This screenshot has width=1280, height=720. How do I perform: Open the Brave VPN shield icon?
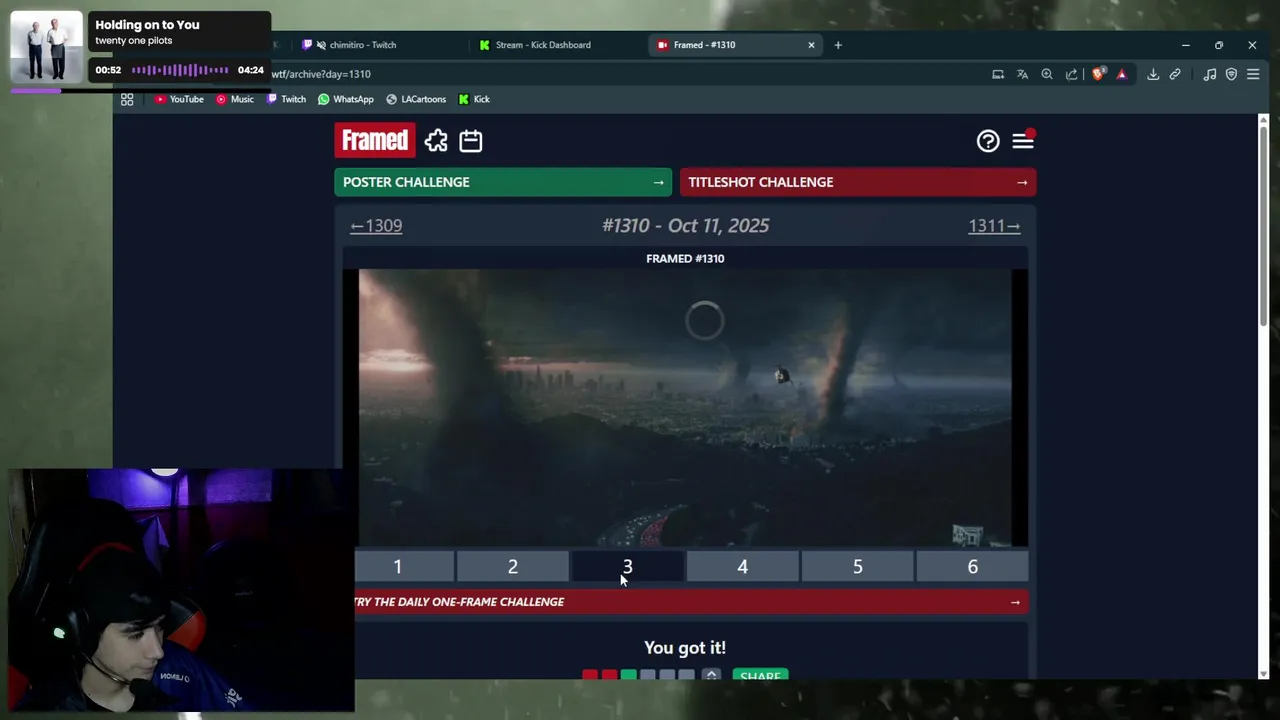1231,74
